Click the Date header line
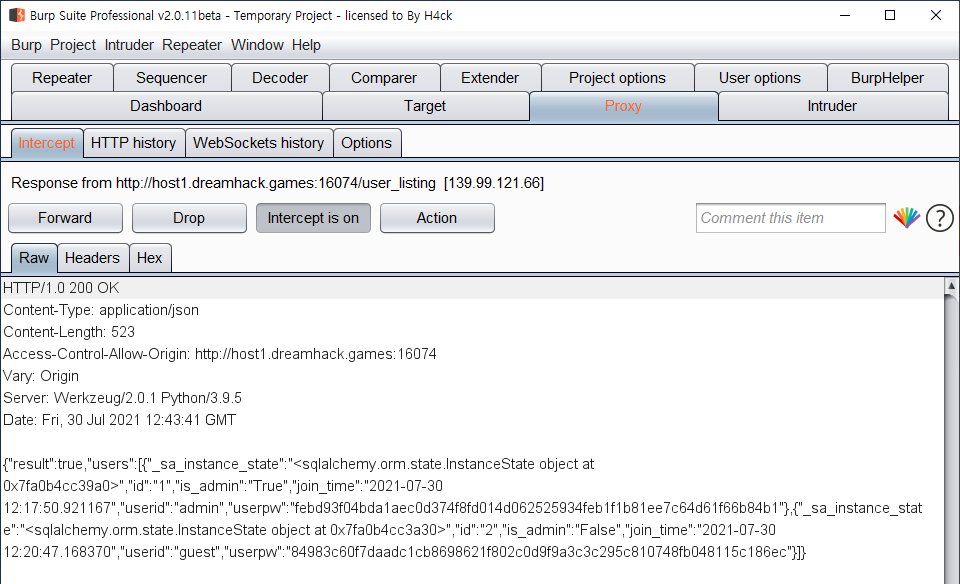This screenshot has height=584, width=960. tap(119, 420)
